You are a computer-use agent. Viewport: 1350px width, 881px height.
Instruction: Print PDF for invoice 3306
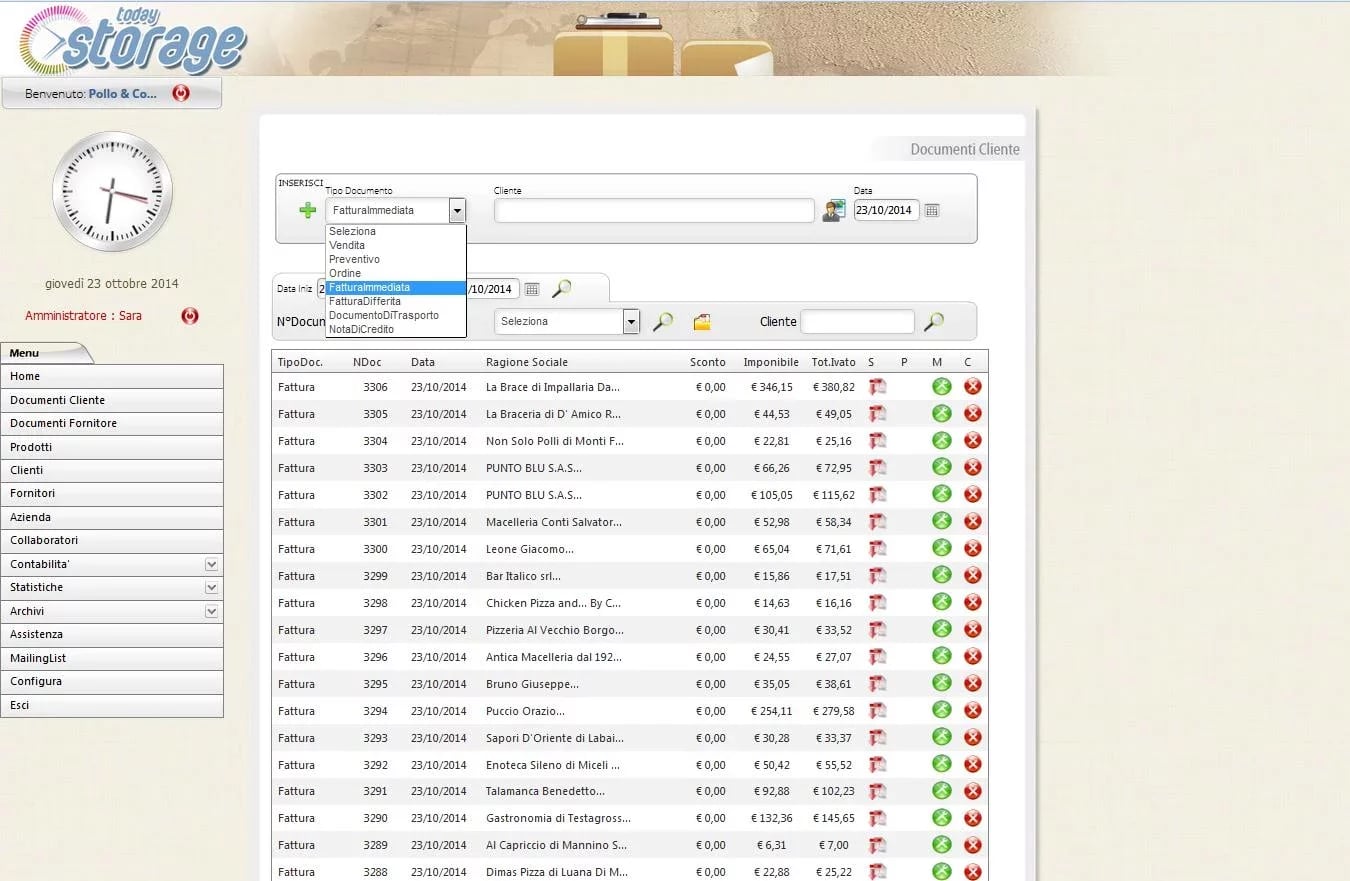pos(877,386)
